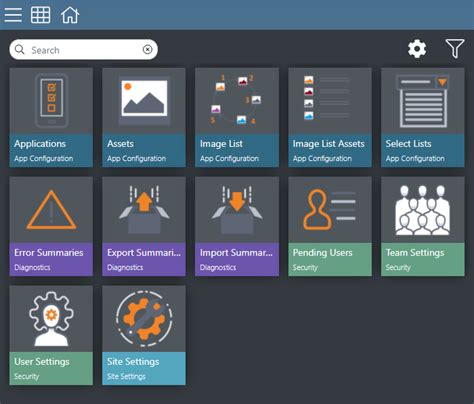Viewport: 474px width, 404px height.
Task: Open the hamburger menu
Action: point(13,15)
